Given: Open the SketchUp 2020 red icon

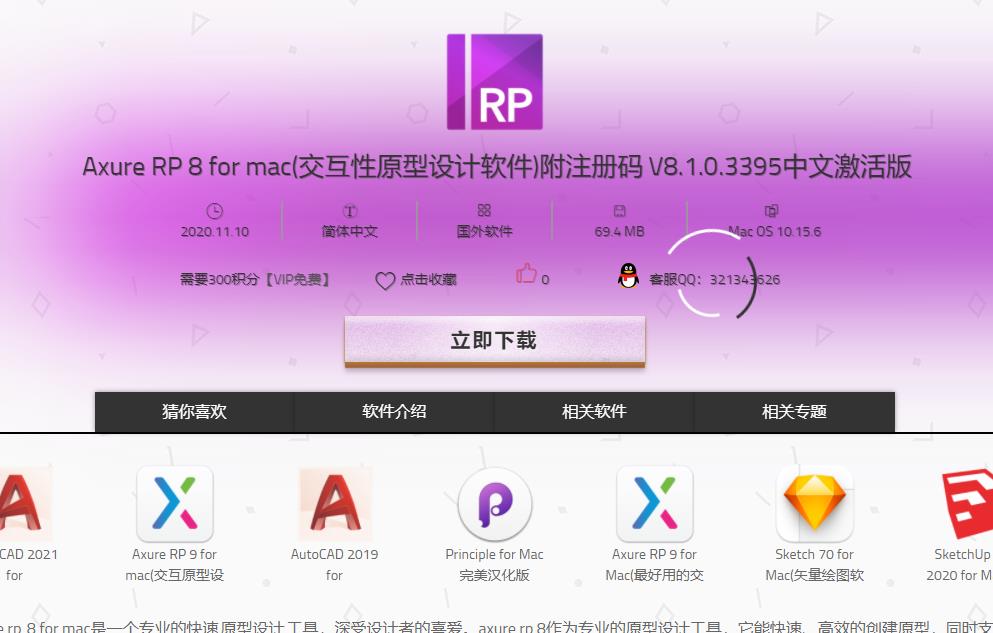Looking at the screenshot, I should 967,504.
